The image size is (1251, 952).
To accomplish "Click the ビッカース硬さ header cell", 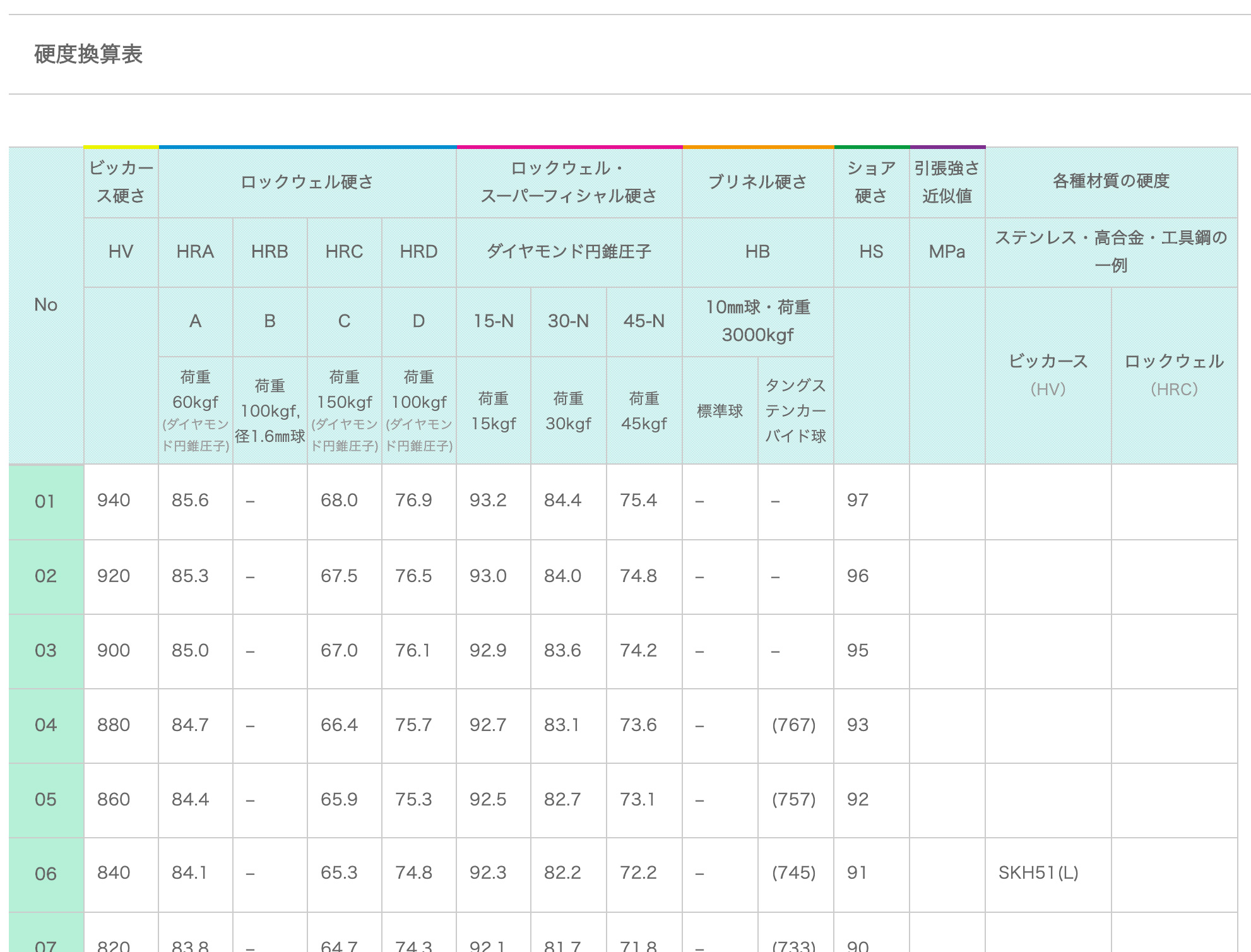I will (x=121, y=182).
